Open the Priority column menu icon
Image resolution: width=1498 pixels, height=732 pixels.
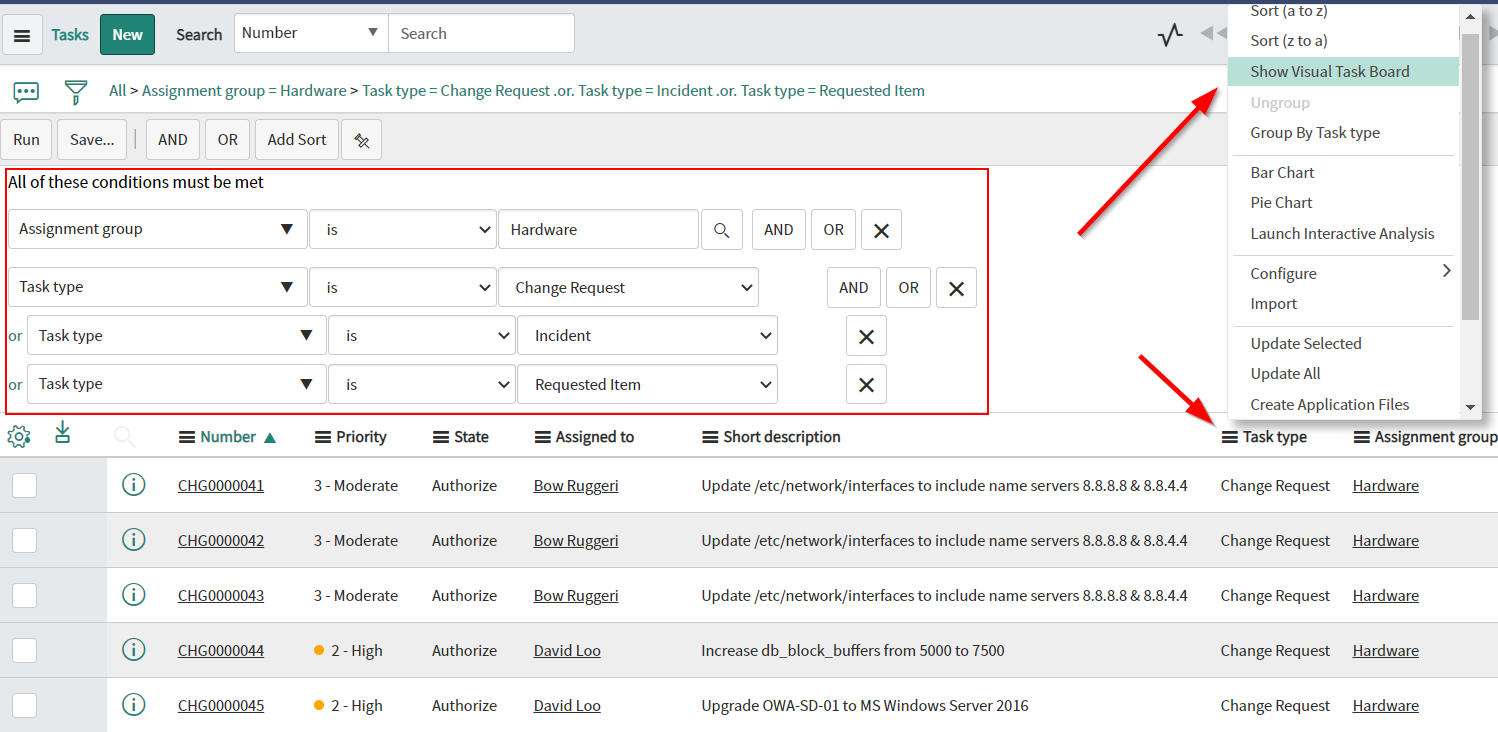322,437
